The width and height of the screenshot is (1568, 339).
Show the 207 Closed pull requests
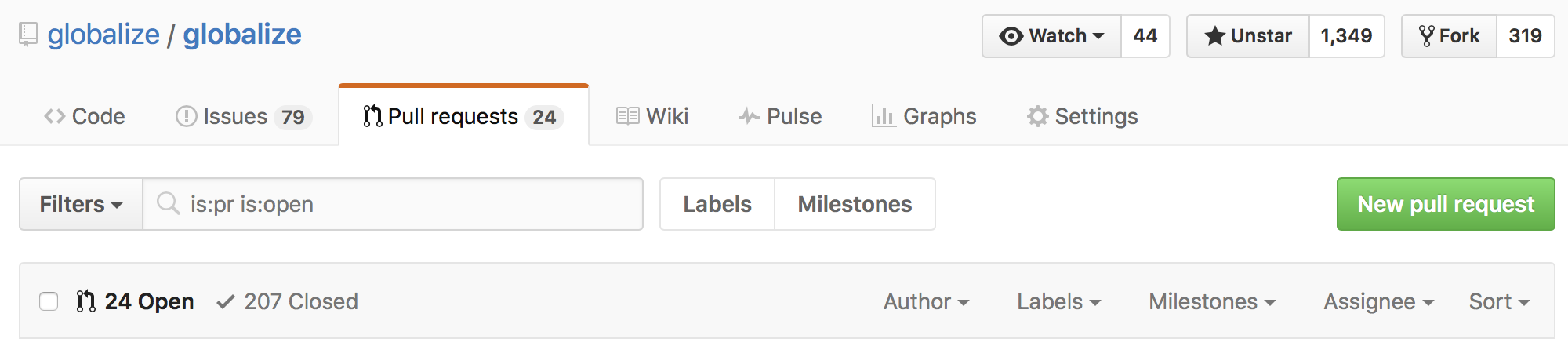point(288,301)
